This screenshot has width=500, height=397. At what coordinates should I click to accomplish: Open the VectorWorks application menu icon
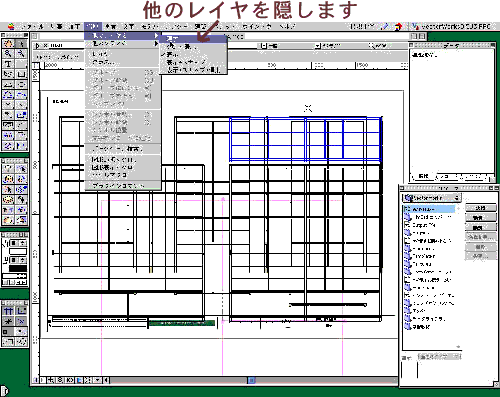(x=415, y=27)
